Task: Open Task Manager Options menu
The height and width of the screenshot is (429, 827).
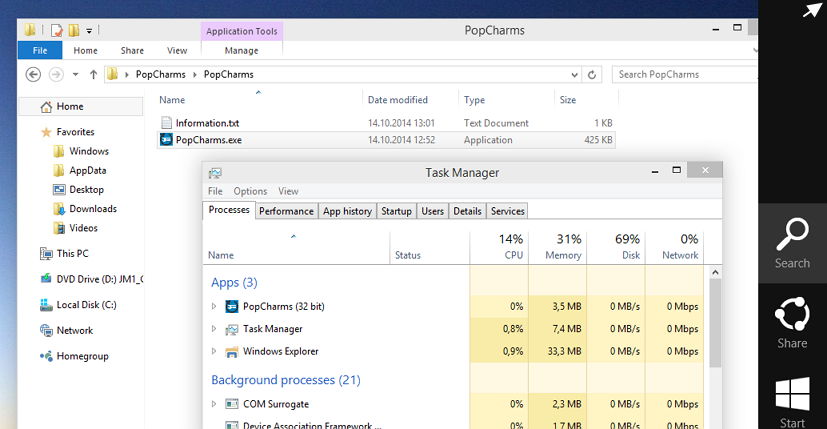Action: pyautogui.click(x=251, y=191)
